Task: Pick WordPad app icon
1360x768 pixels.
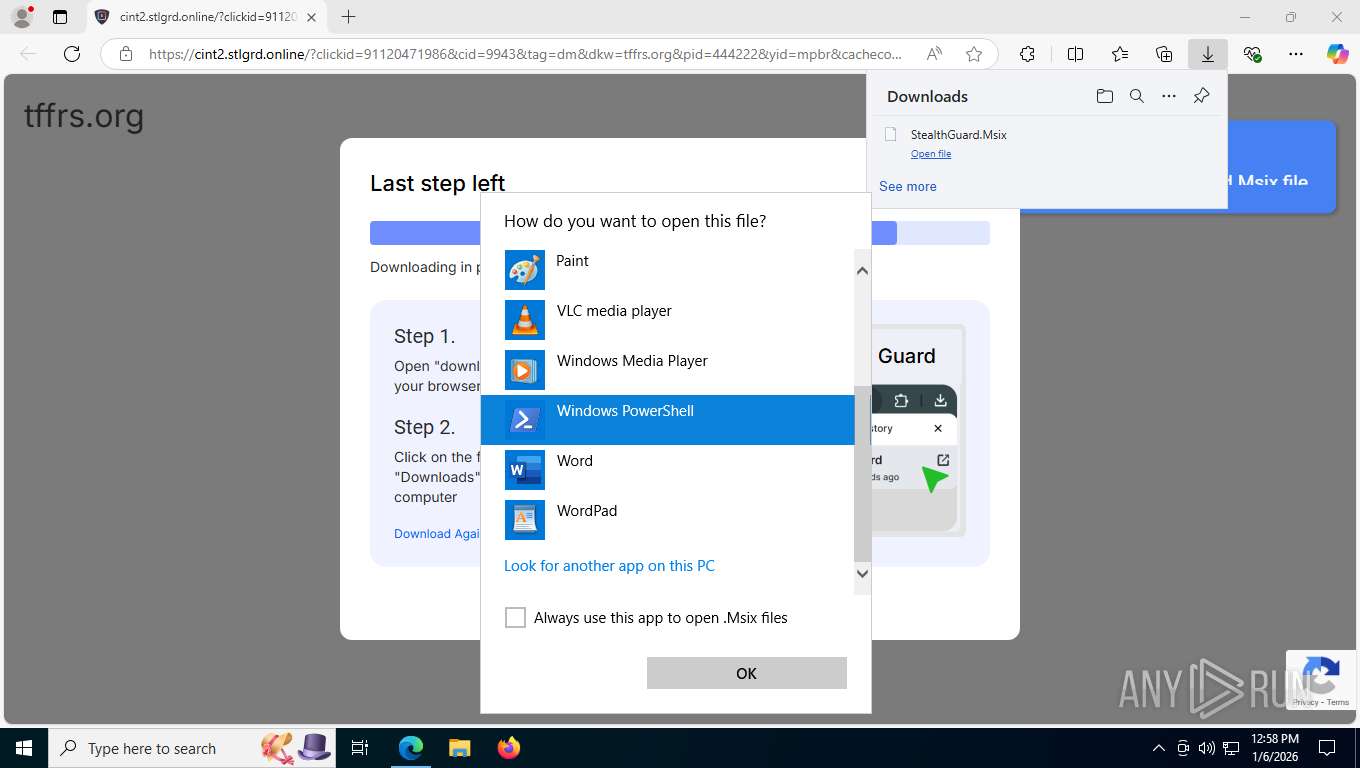Action: click(x=524, y=520)
